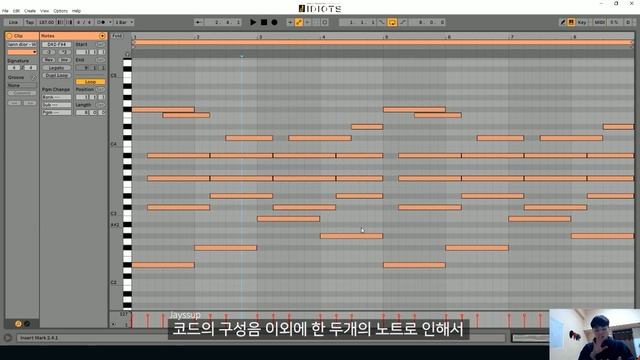The height and width of the screenshot is (360, 640).
Task: Open the File menu
Action: [x=5, y=11]
